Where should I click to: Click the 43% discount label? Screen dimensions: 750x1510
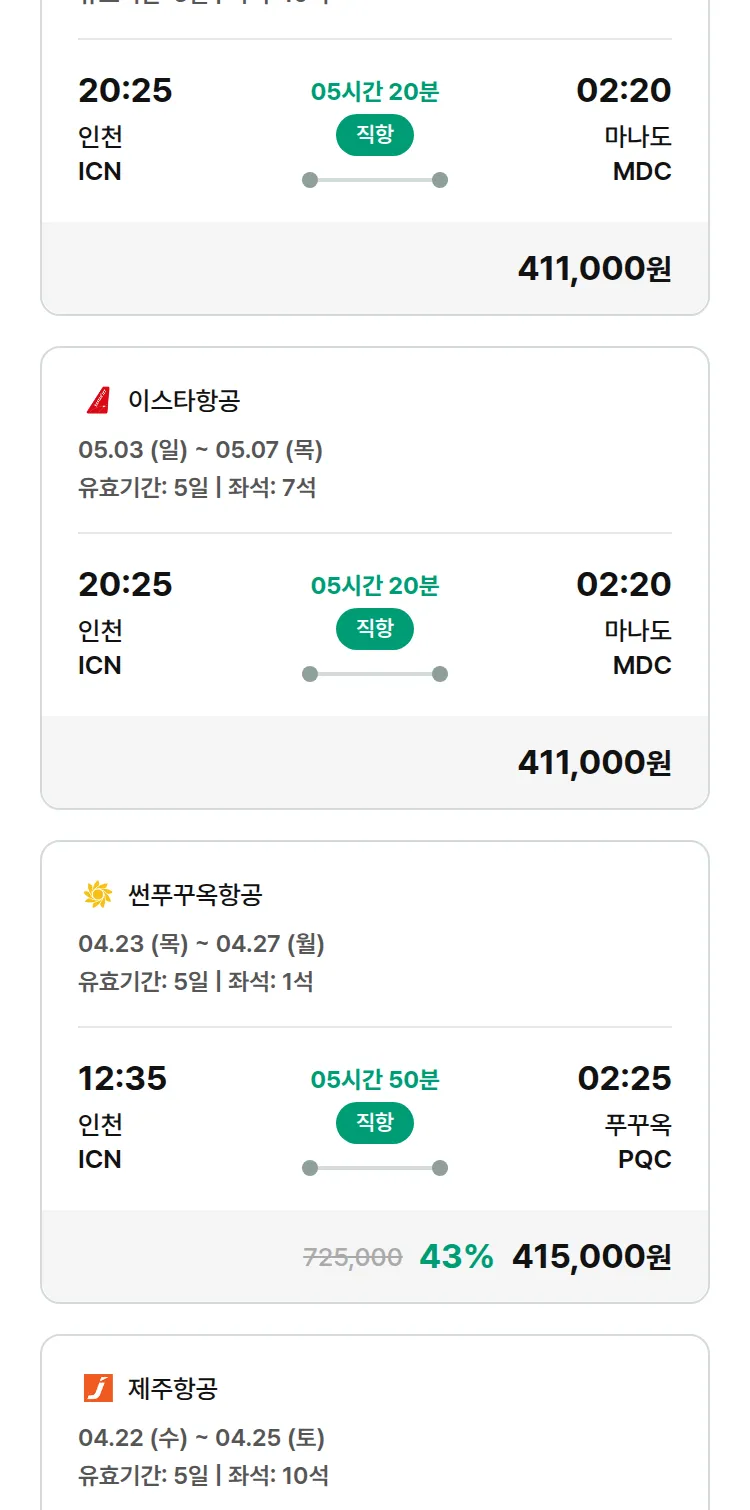pyautogui.click(x=456, y=1257)
